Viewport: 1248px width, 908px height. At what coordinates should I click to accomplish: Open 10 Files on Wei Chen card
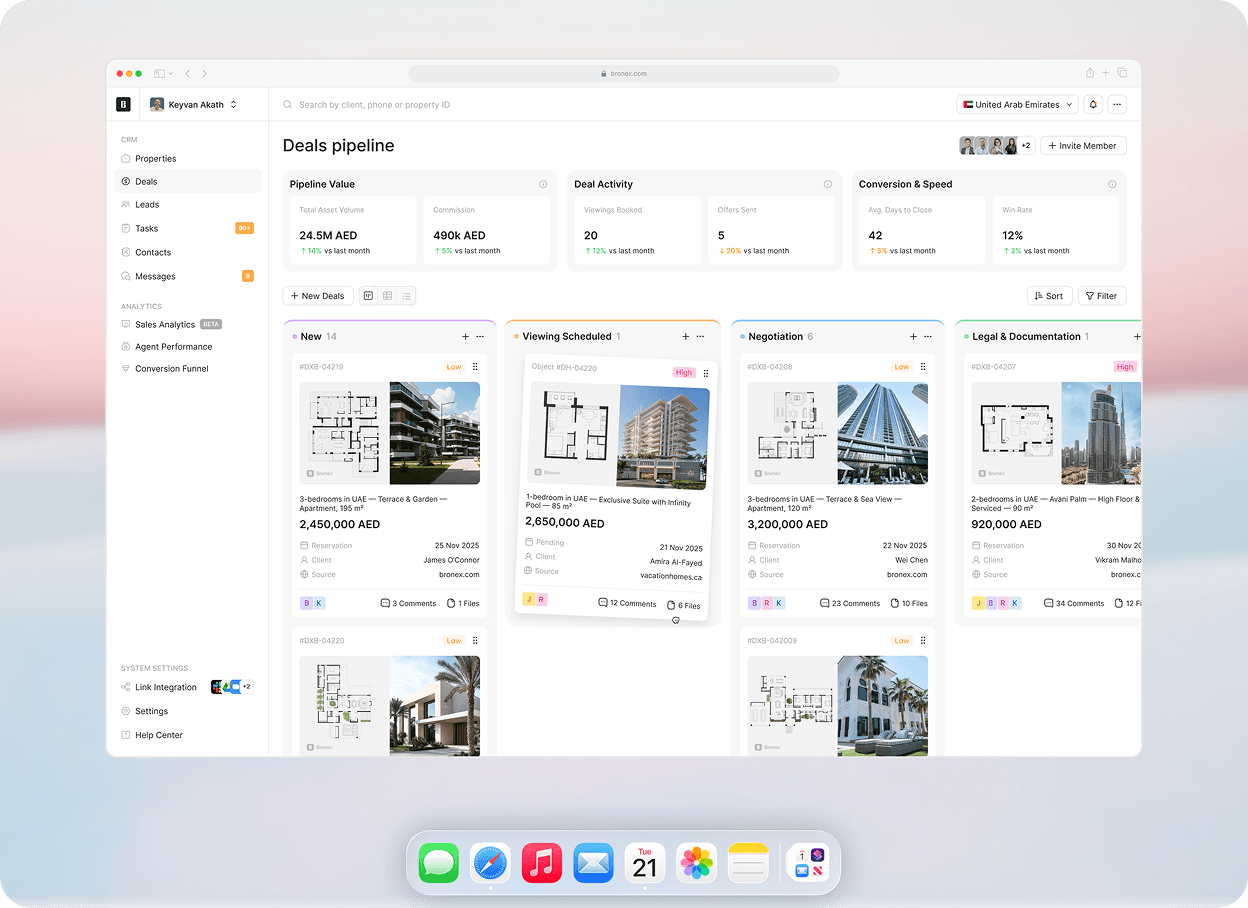coord(909,603)
